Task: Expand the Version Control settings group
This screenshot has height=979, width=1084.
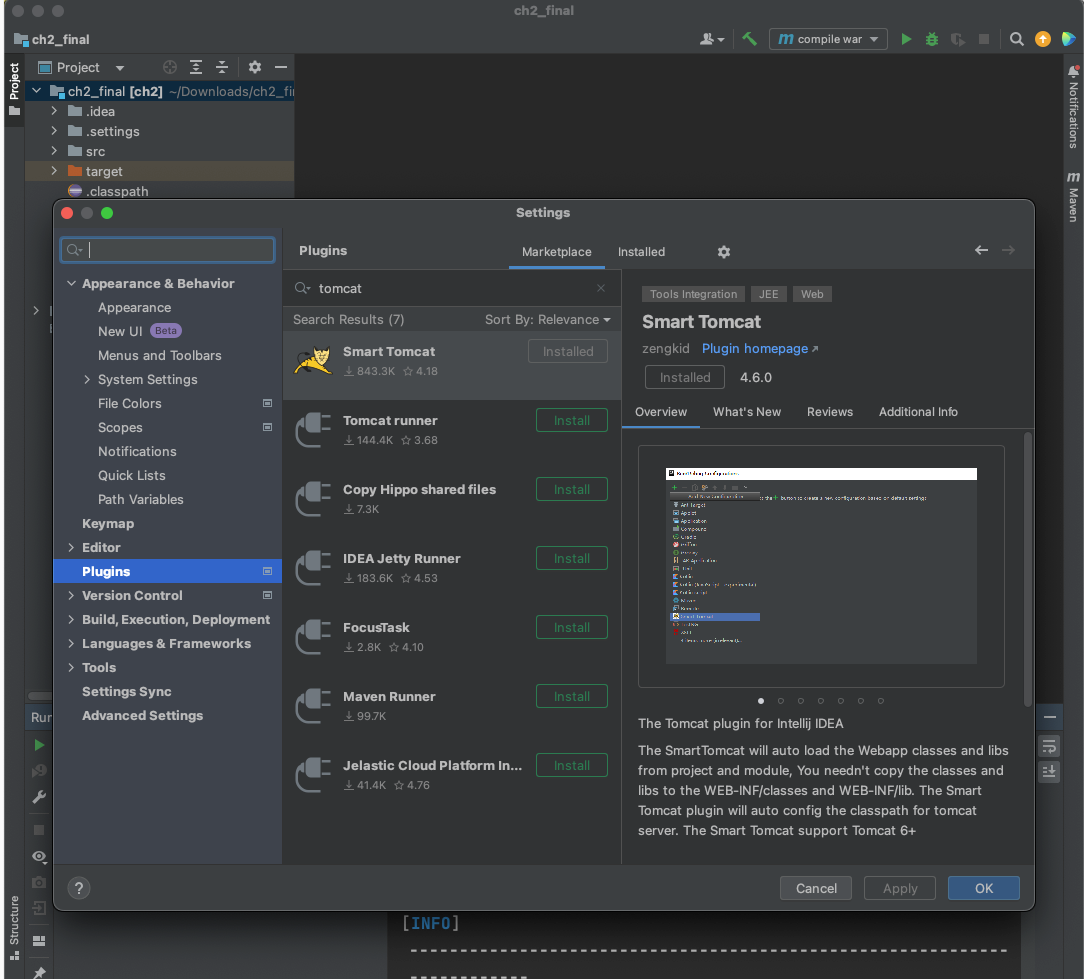Action: pos(71,595)
